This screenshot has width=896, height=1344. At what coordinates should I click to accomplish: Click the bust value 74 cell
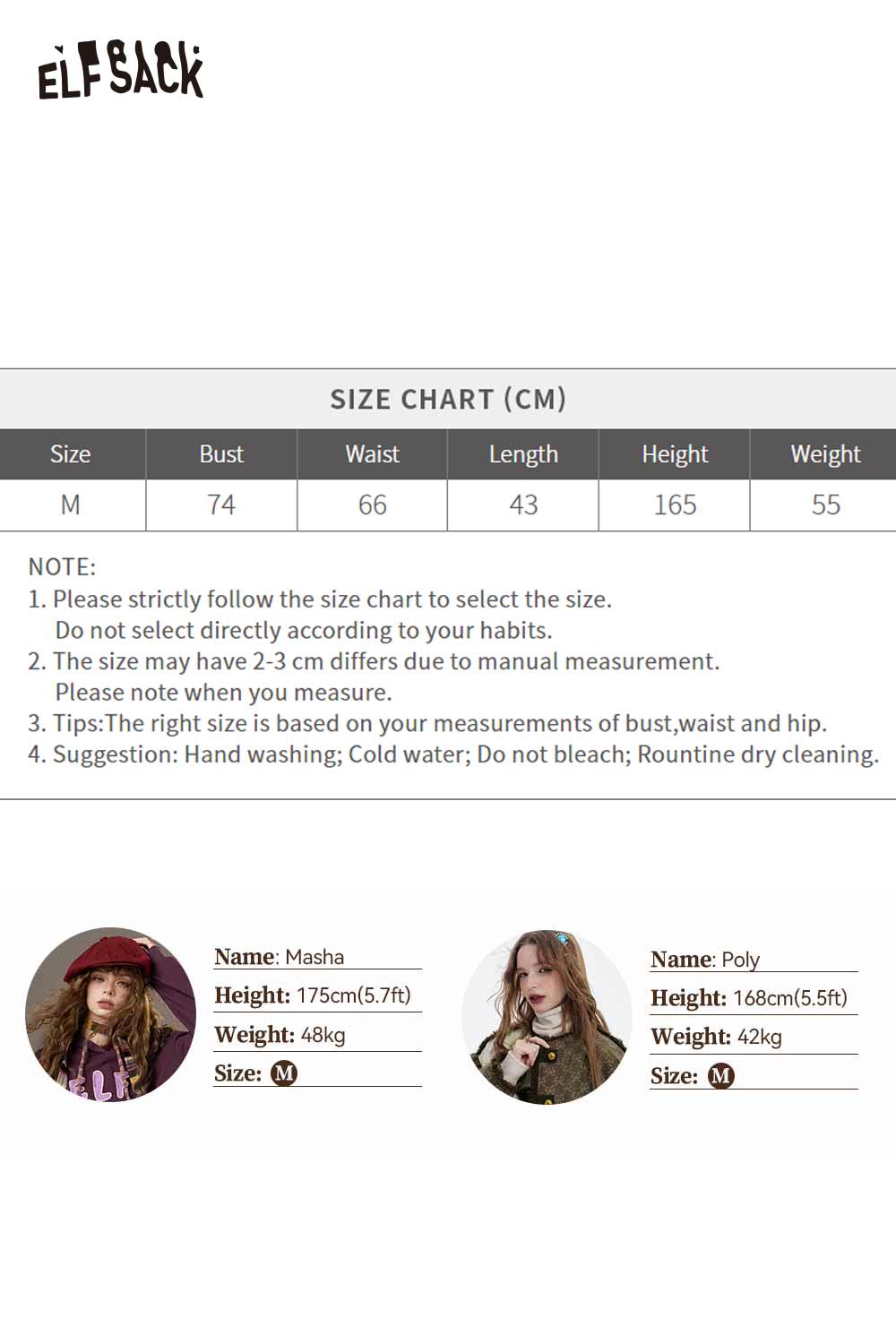221,505
